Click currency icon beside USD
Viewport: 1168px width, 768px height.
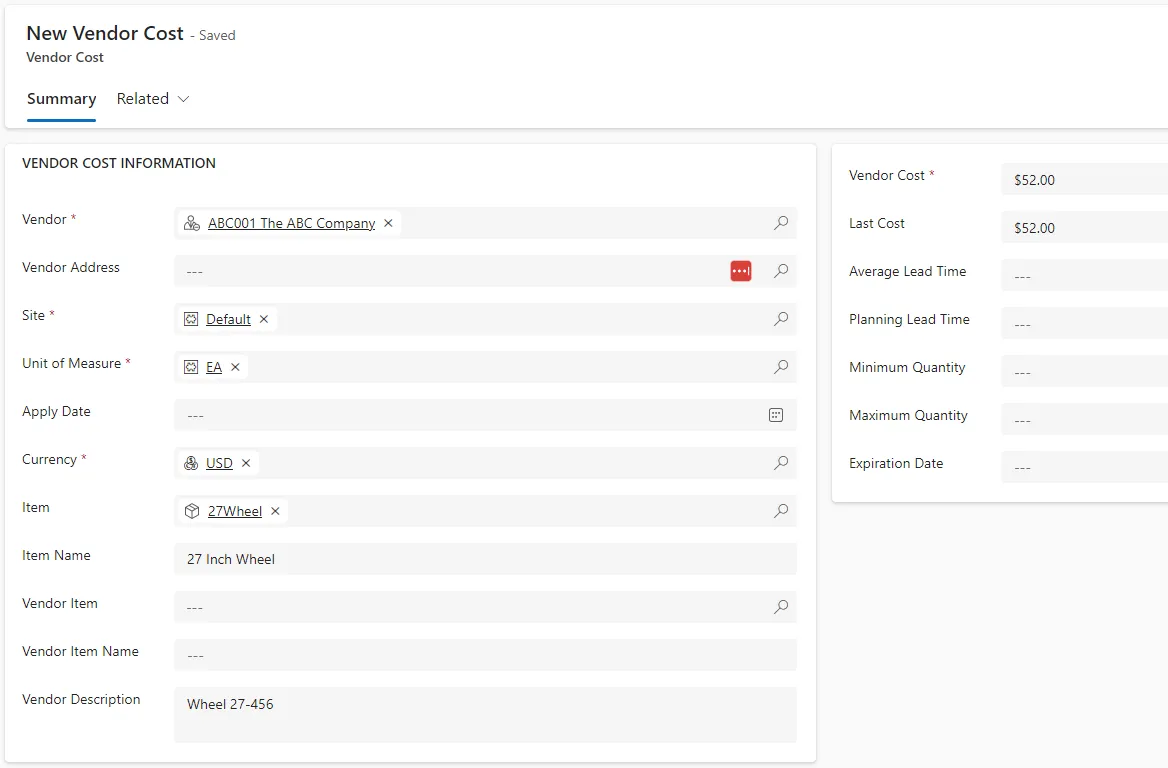[x=191, y=463]
